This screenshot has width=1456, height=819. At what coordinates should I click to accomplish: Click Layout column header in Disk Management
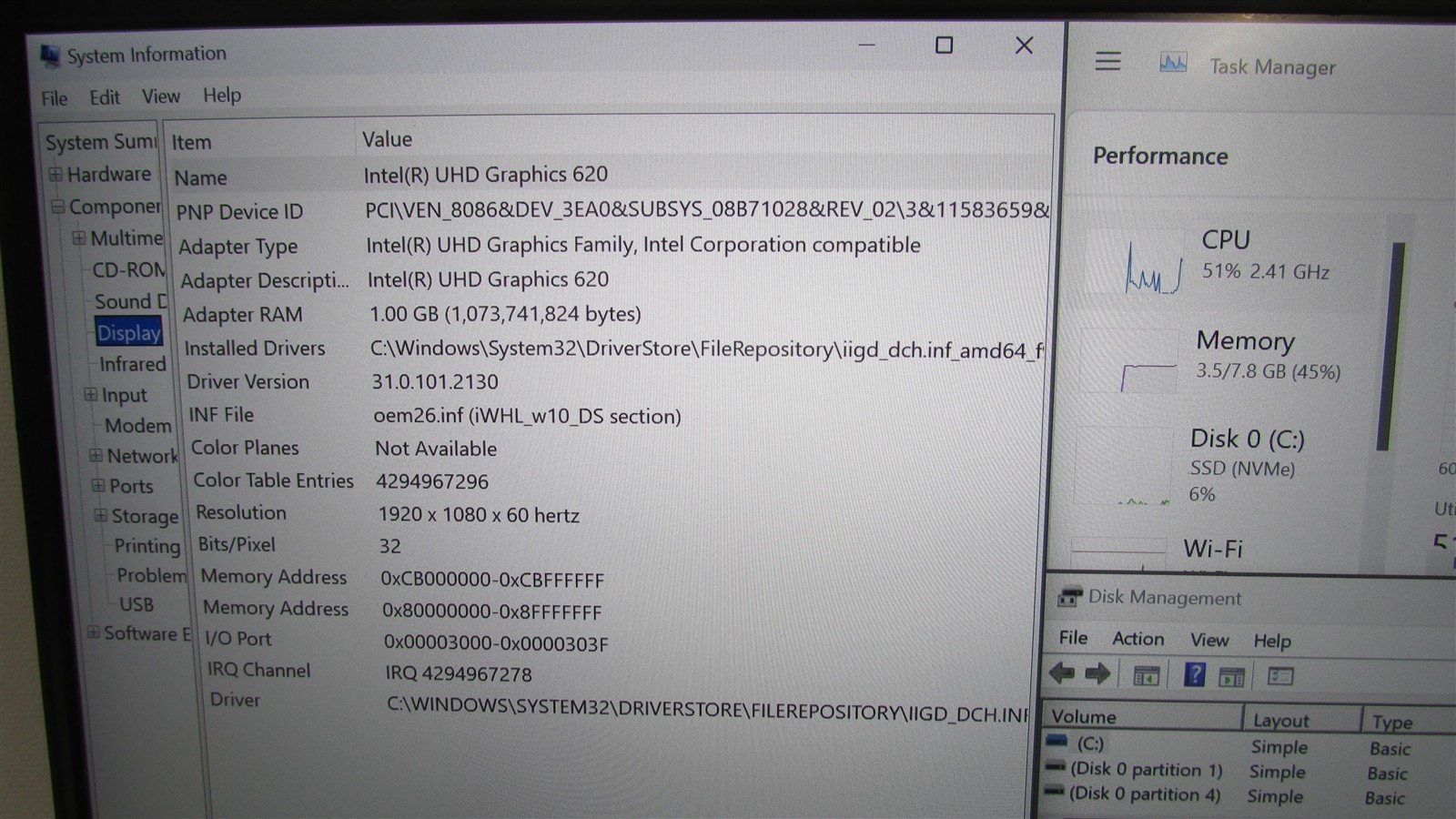click(x=1302, y=721)
